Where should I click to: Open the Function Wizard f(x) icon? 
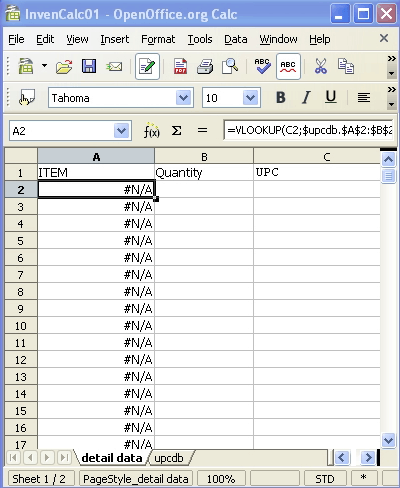(152, 131)
